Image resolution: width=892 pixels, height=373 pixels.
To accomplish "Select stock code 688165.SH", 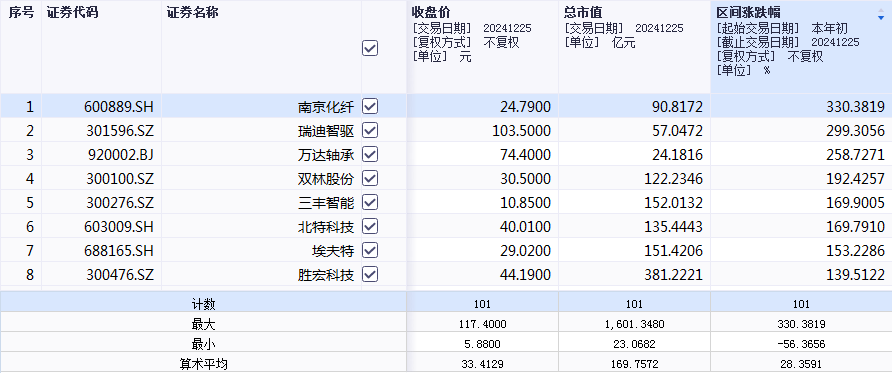I will pyautogui.click(x=119, y=251).
